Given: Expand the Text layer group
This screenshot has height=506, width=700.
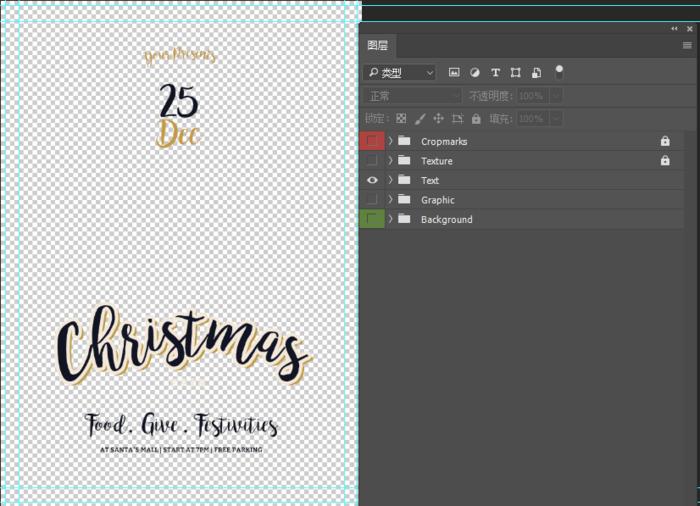Looking at the screenshot, I should [x=391, y=180].
